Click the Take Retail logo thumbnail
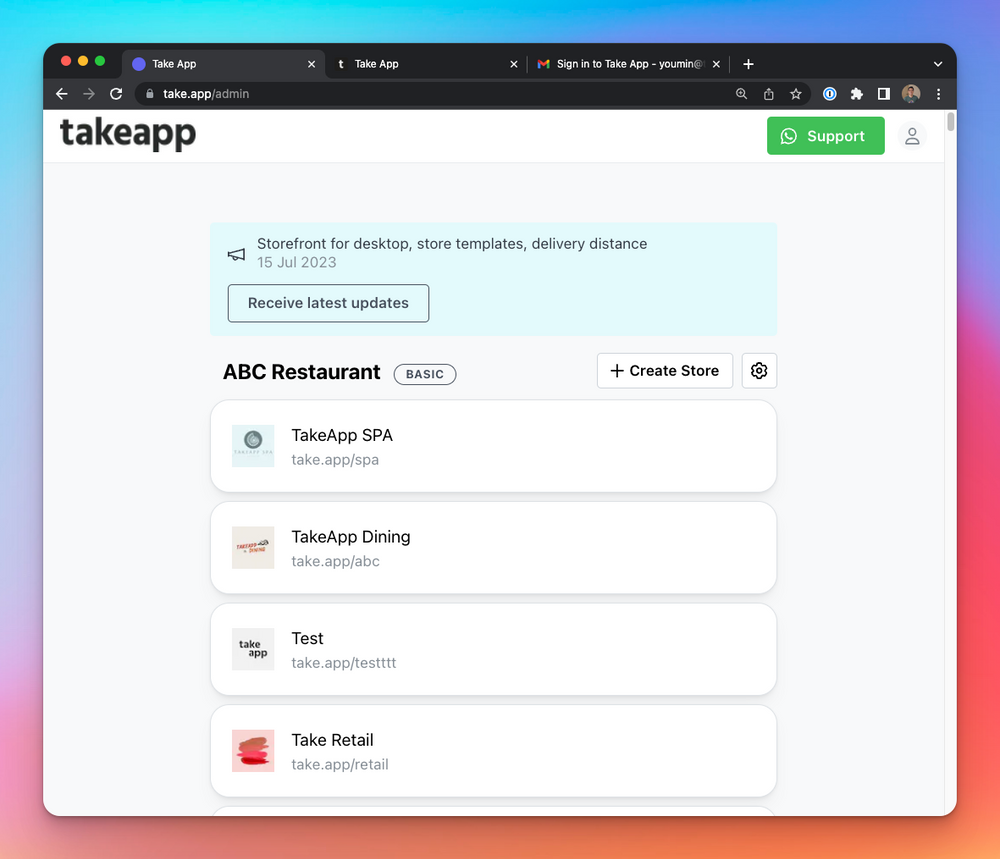Image resolution: width=1000 pixels, height=859 pixels. (x=253, y=751)
